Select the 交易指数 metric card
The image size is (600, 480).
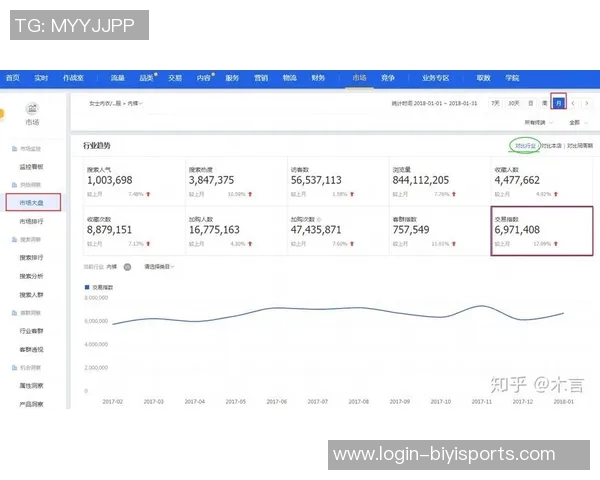coord(542,231)
